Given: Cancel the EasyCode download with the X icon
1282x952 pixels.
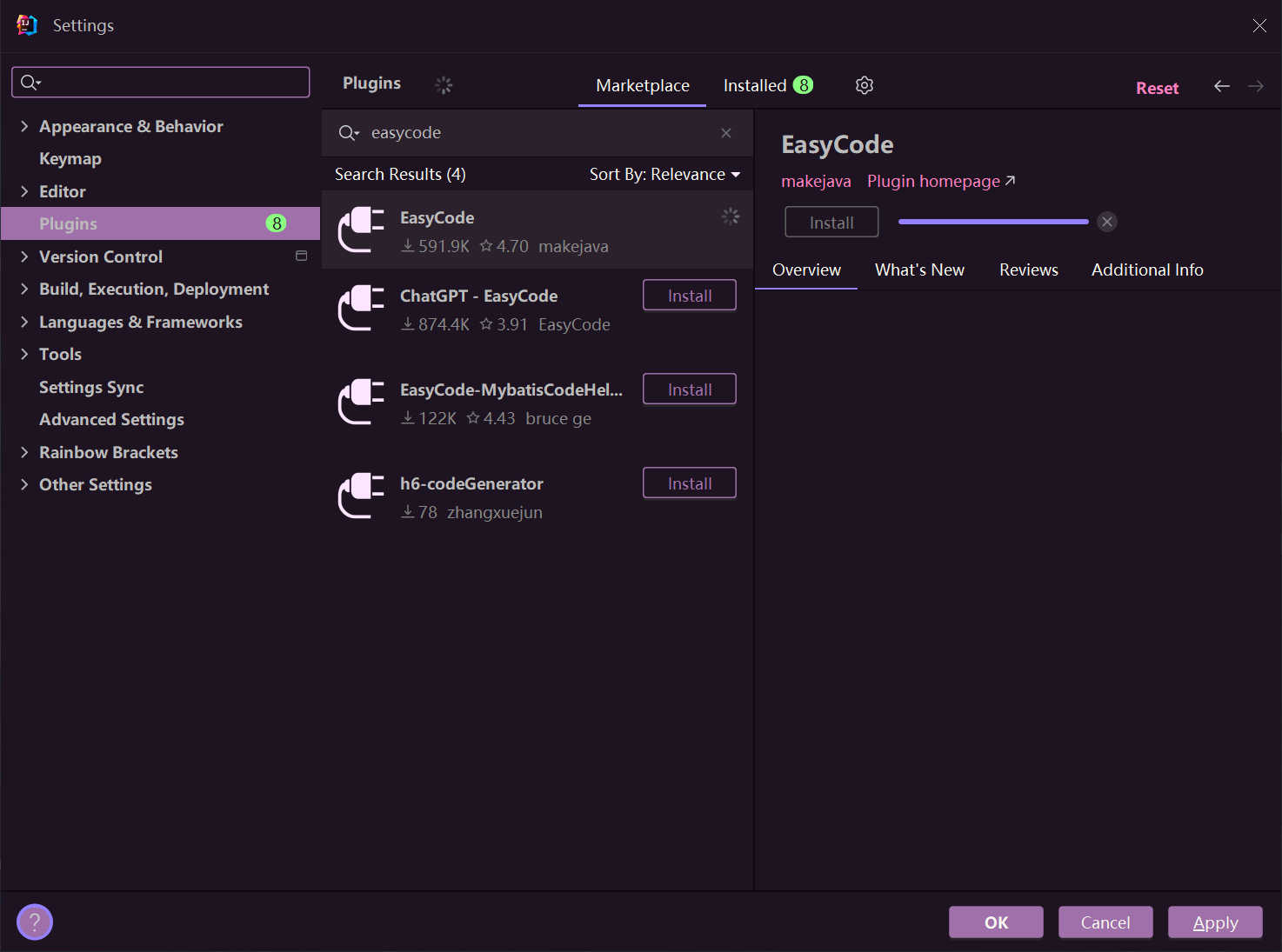Looking at the screenshot, I should [1107, 222].
